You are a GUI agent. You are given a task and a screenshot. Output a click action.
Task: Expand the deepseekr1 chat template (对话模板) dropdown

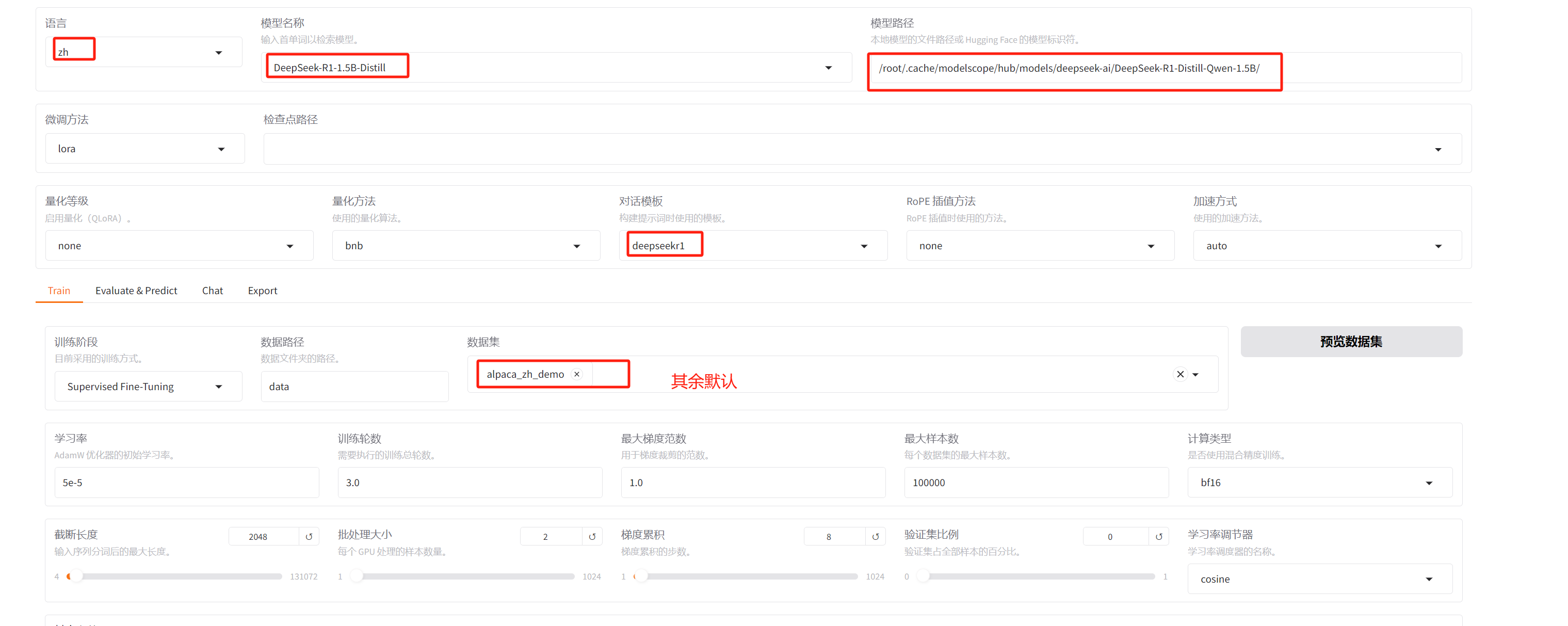pos(864,246)
